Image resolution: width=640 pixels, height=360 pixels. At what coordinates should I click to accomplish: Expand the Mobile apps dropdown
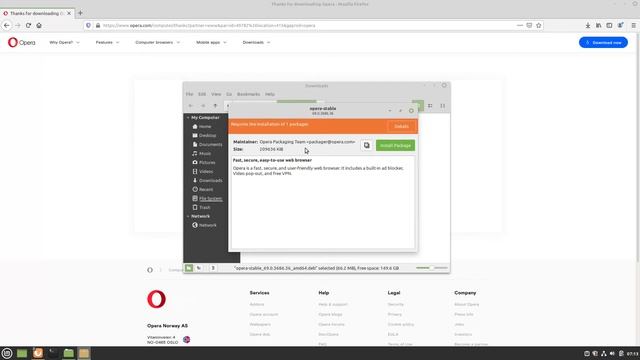point(211,42)
